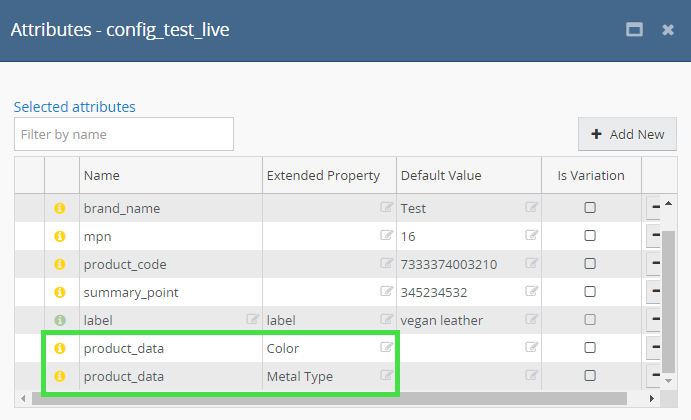Open the Selected attributes link
691x420 pixels.
point(74,106)
